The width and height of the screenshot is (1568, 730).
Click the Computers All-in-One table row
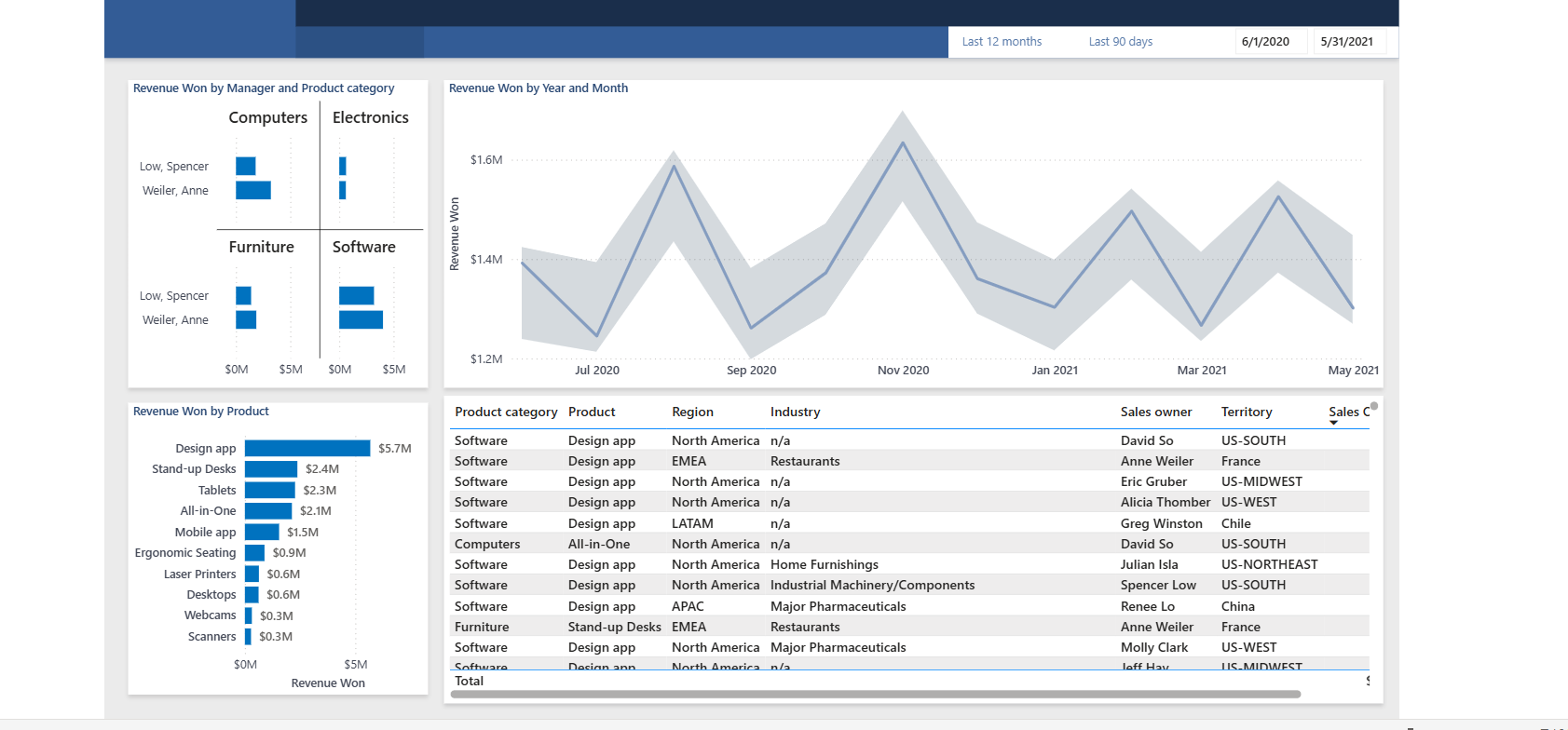(910, 544)
